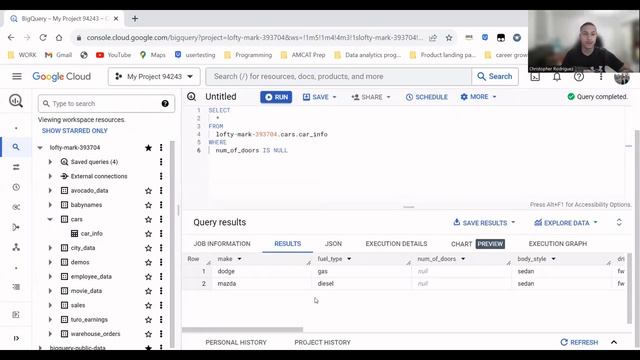This screenshot has height=360, width=640.
Task: Activate Cloud Shell terminal icon
Action: click(x=535, y=77)
